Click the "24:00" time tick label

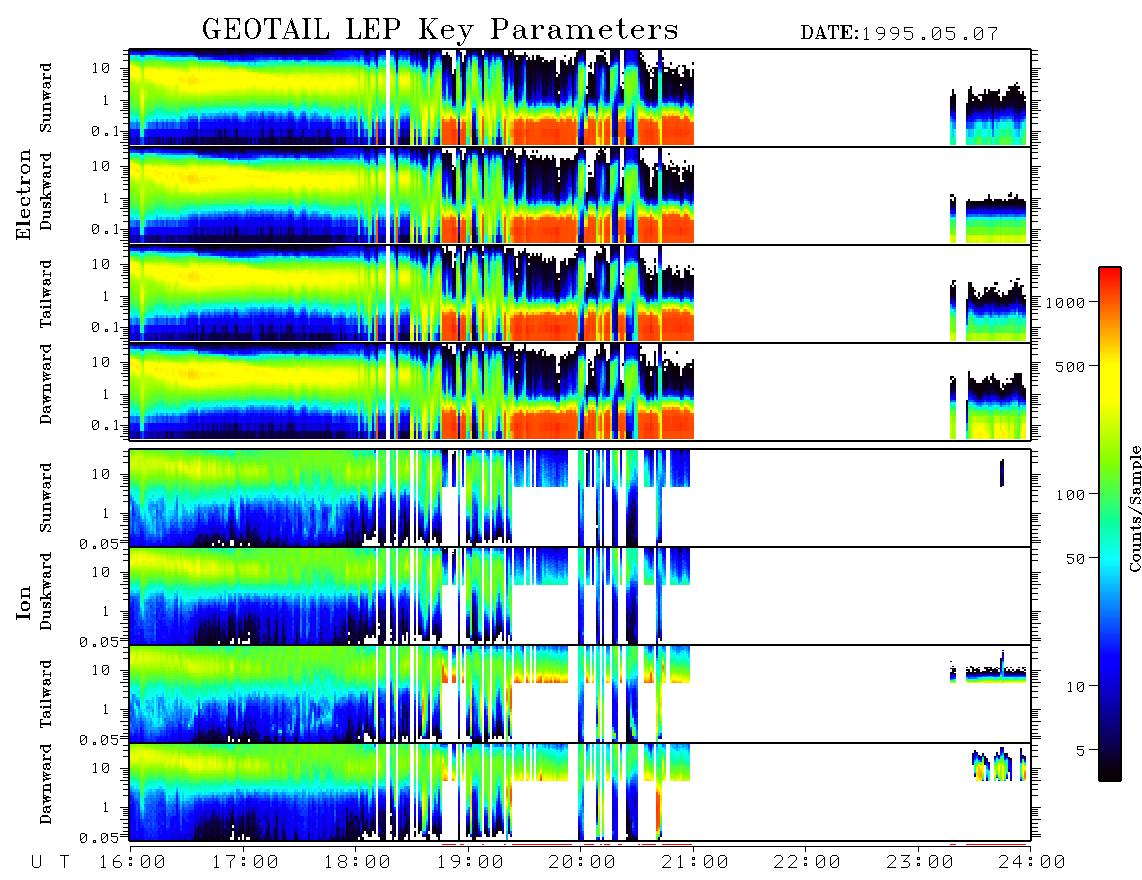click(1032, 862)
